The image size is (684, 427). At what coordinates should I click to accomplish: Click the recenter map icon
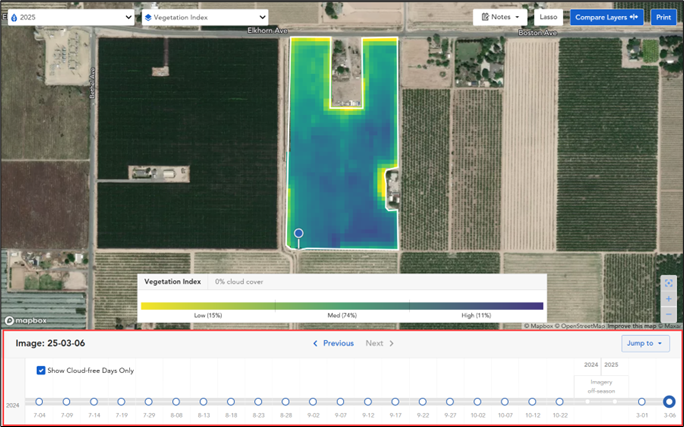(669, 283)
